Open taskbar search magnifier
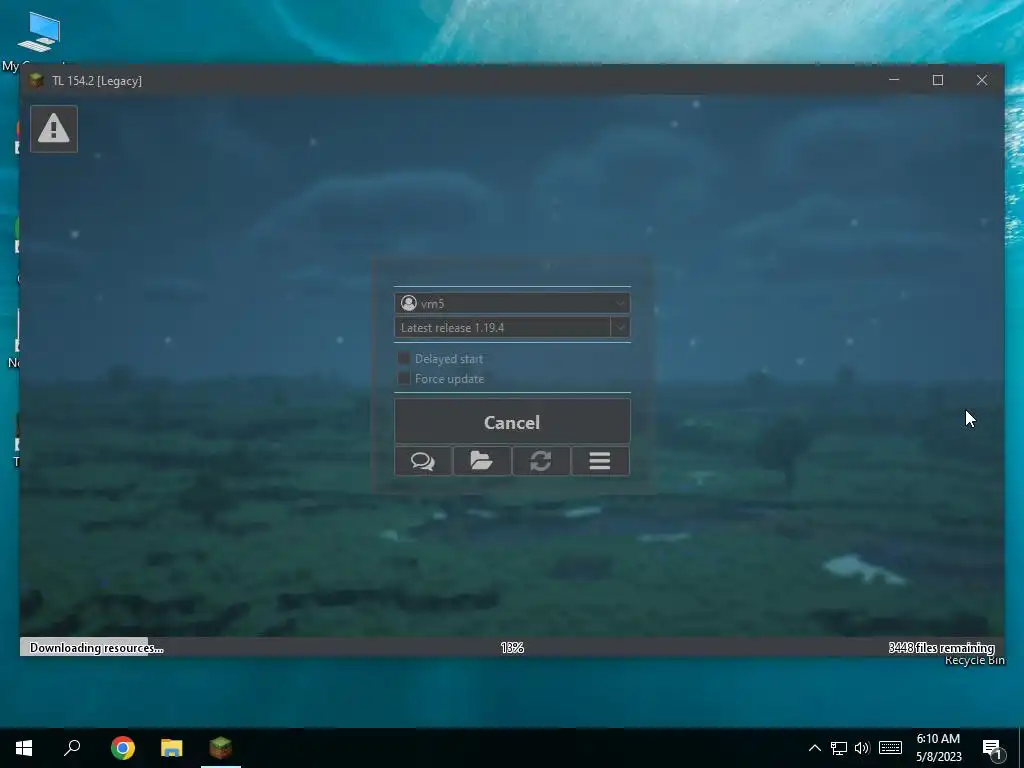Screen dimensions: 1024x768 (x=72, y=748)
